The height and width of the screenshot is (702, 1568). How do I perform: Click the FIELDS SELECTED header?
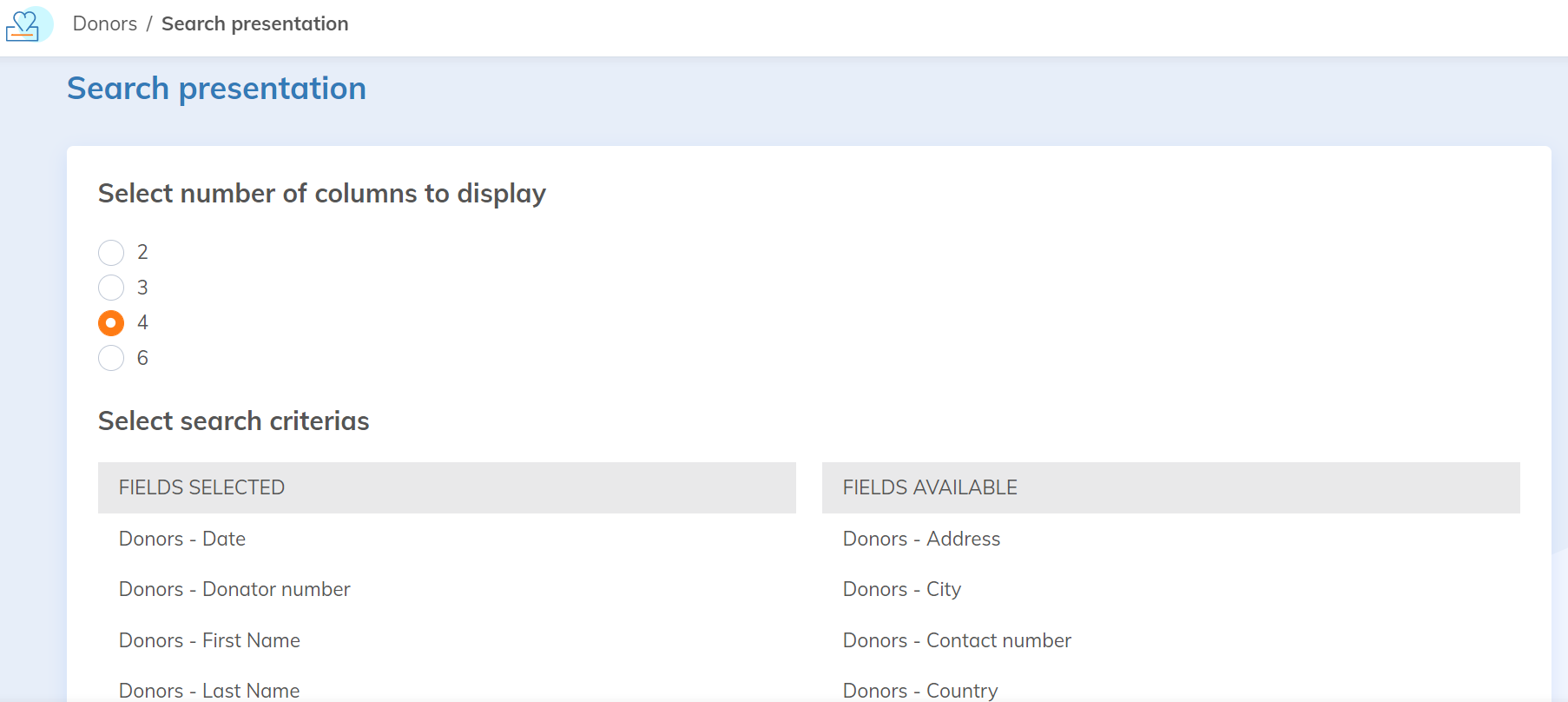tap(201, 487)
